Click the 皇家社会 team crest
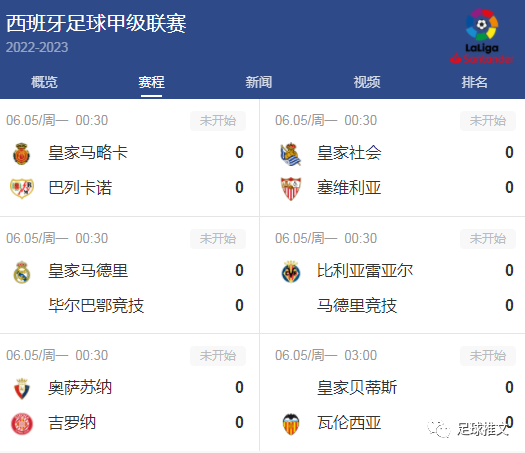The width and height of the screenshot is (525, 453). point(291,154)
